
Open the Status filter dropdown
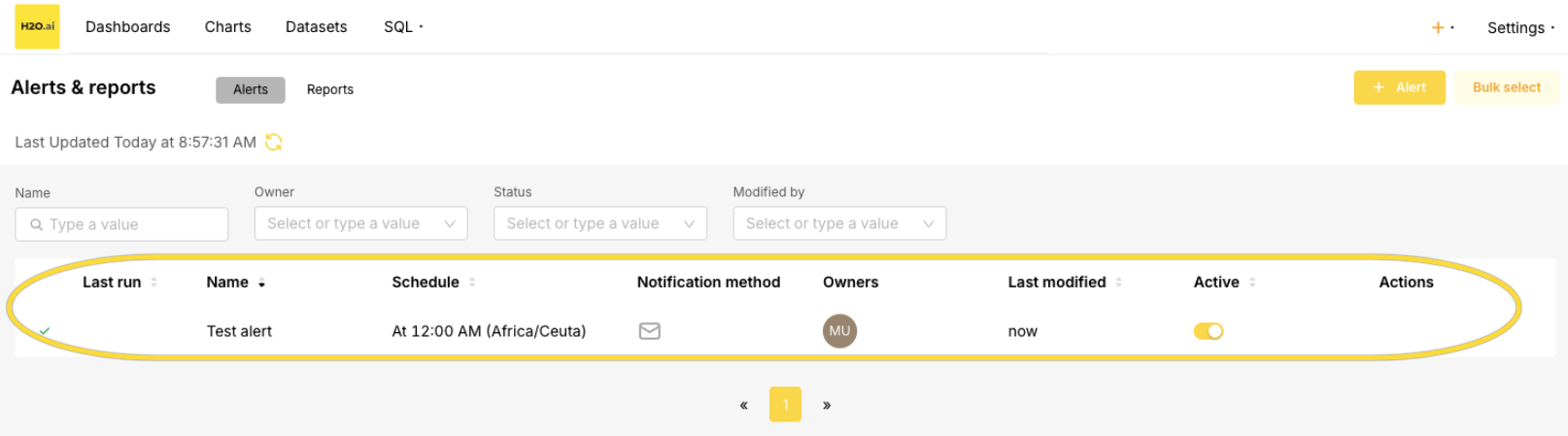tap(599, 223)
